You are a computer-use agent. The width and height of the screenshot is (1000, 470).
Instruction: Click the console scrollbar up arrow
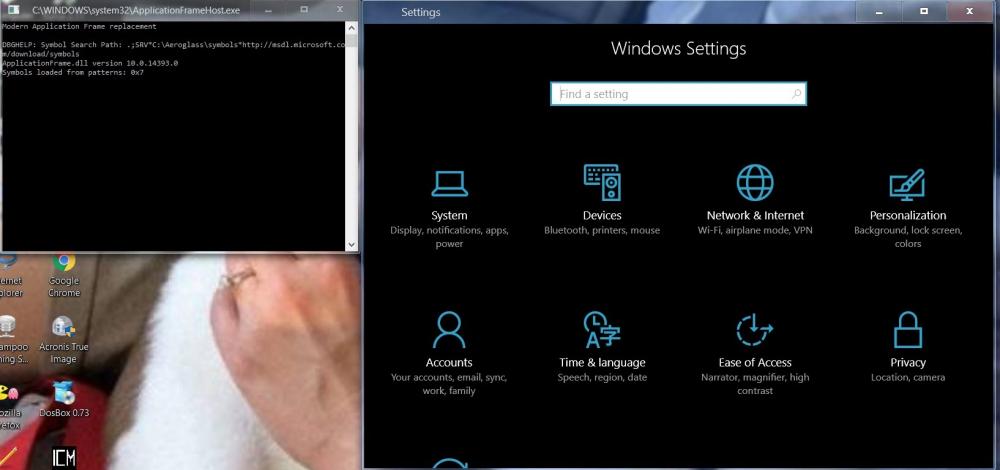click(352, 27)
